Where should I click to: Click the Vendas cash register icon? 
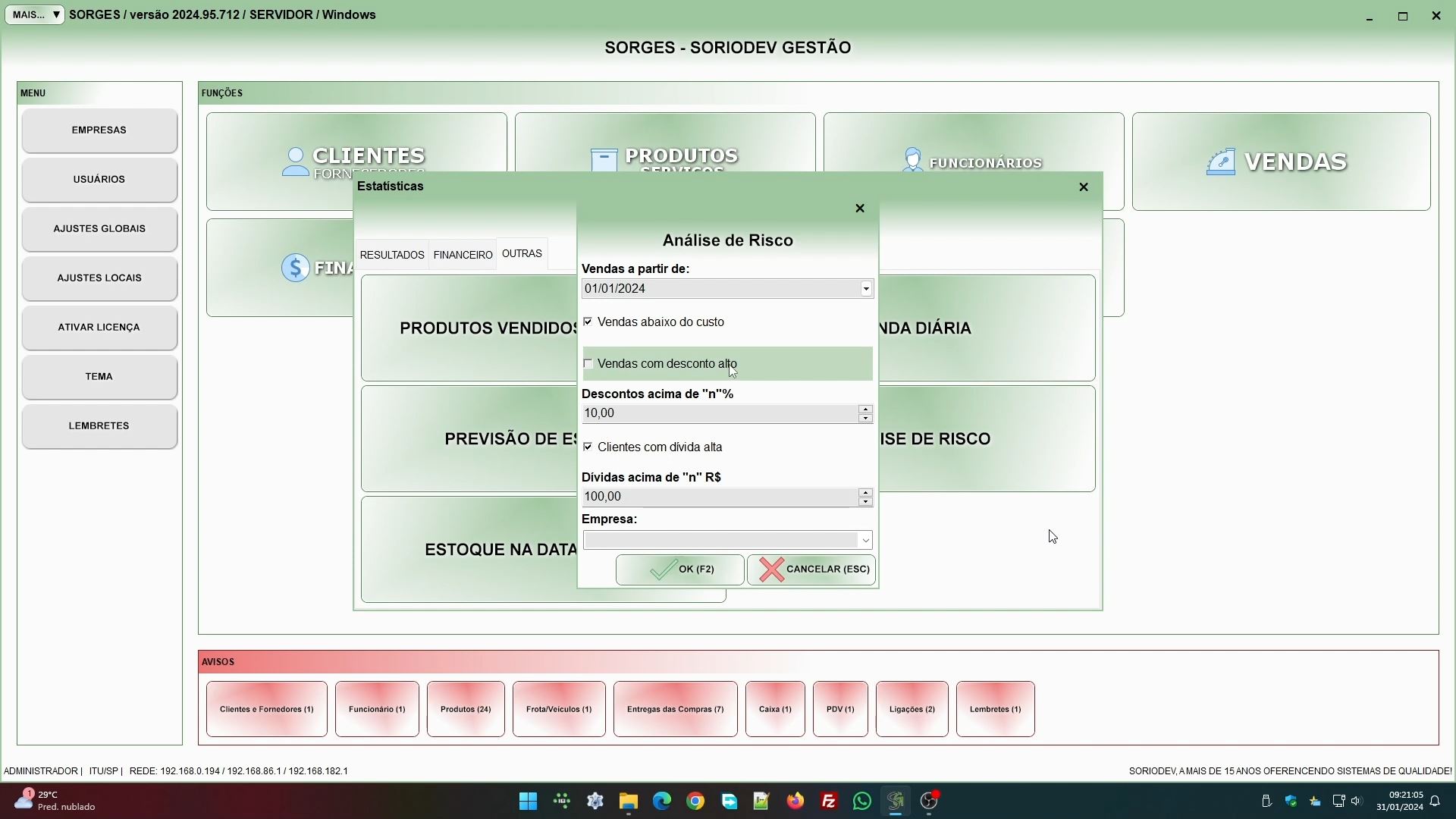tap(1220, 162)
